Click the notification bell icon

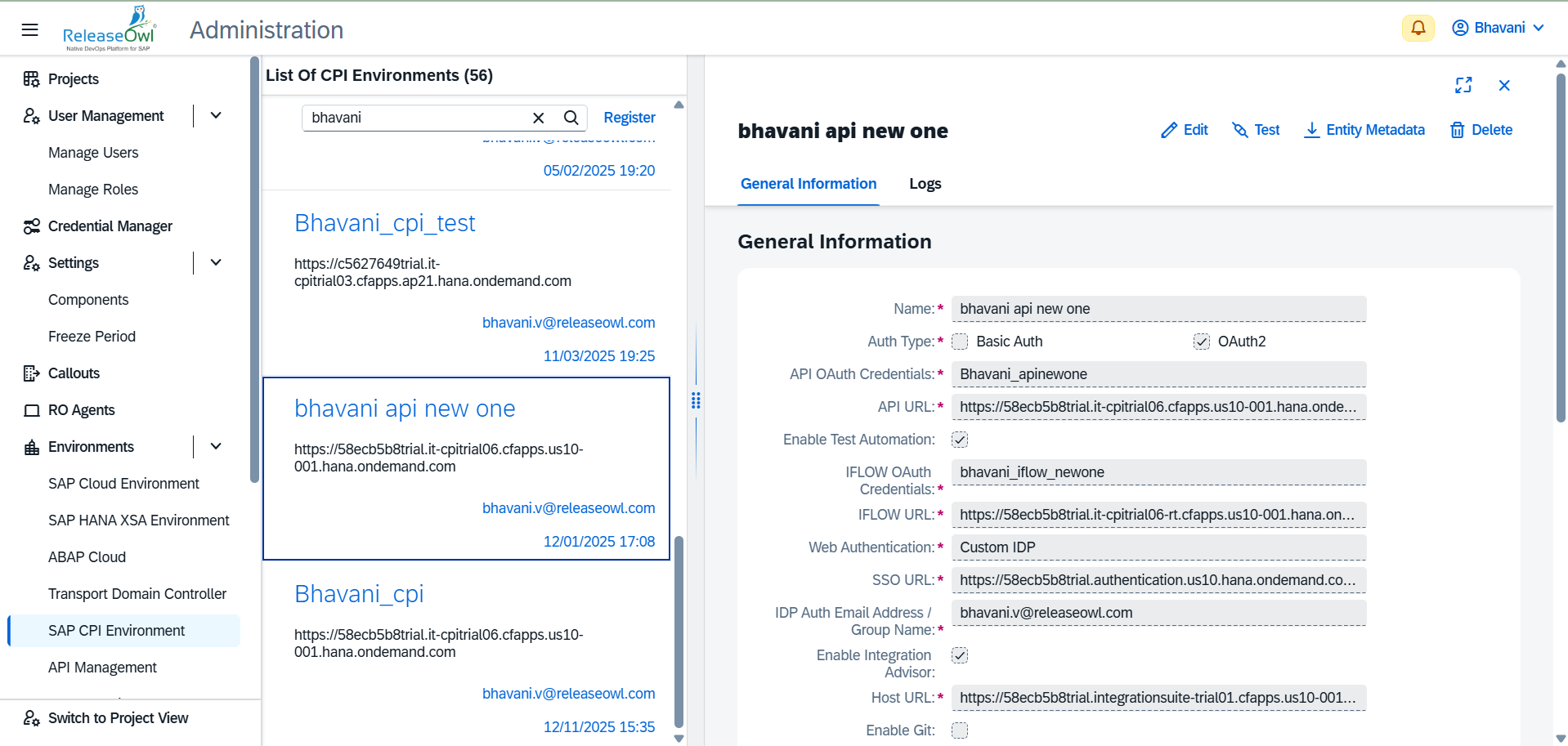click(1418, 28)
